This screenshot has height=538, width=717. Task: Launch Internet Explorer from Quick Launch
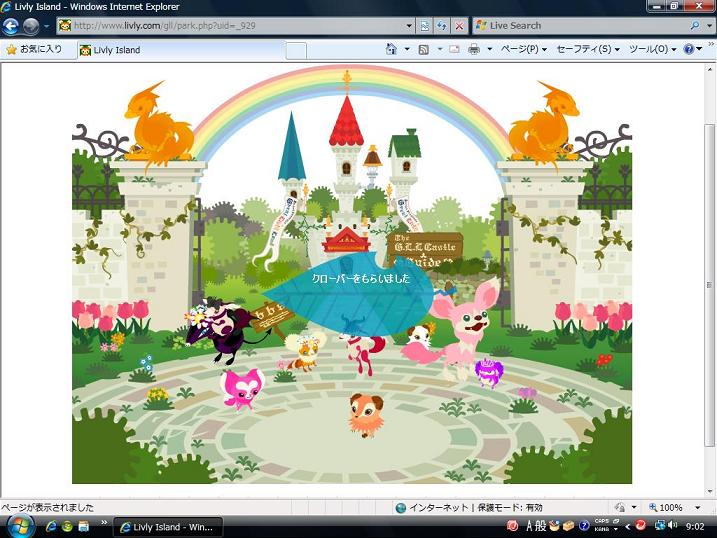(51, 527)
